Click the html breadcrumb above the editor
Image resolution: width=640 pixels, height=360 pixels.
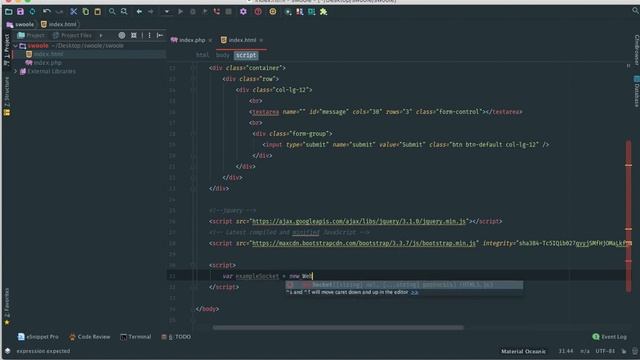tap(202, 55)
